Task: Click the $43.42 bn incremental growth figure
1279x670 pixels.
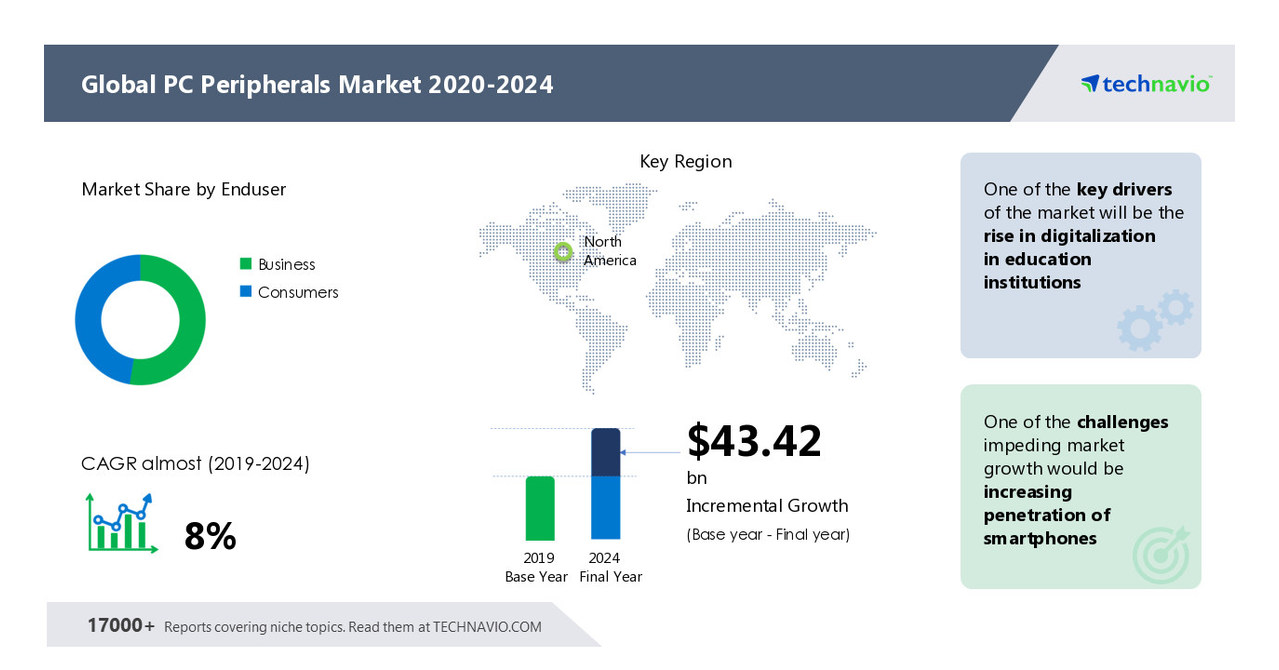Action: pos(754,442)
